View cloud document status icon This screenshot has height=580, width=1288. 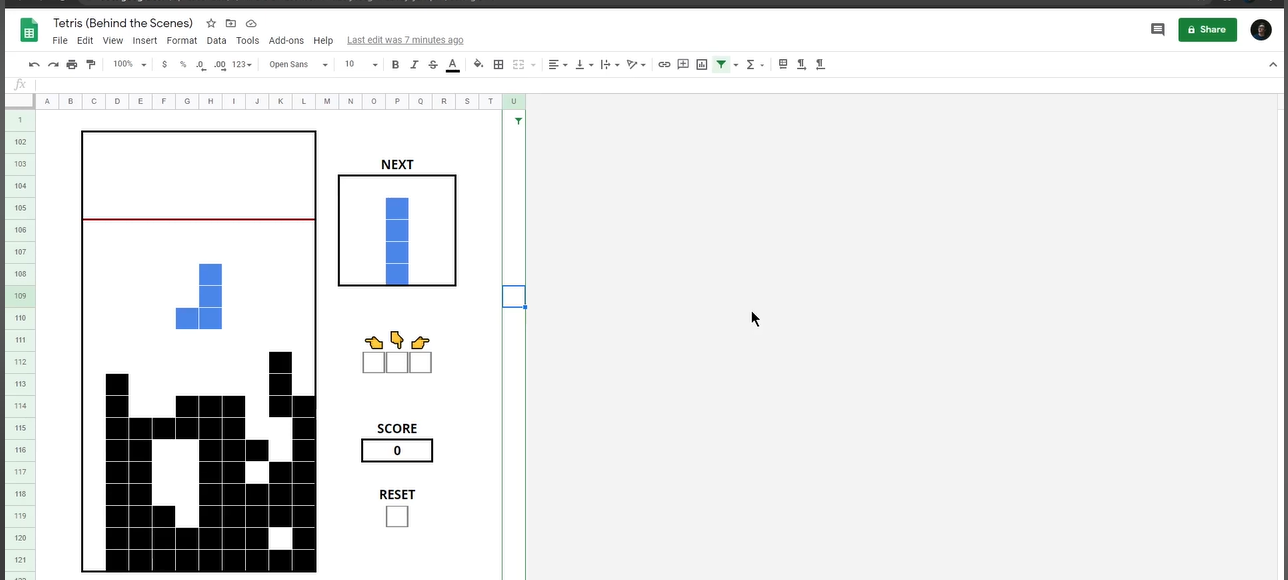(251, 23)
